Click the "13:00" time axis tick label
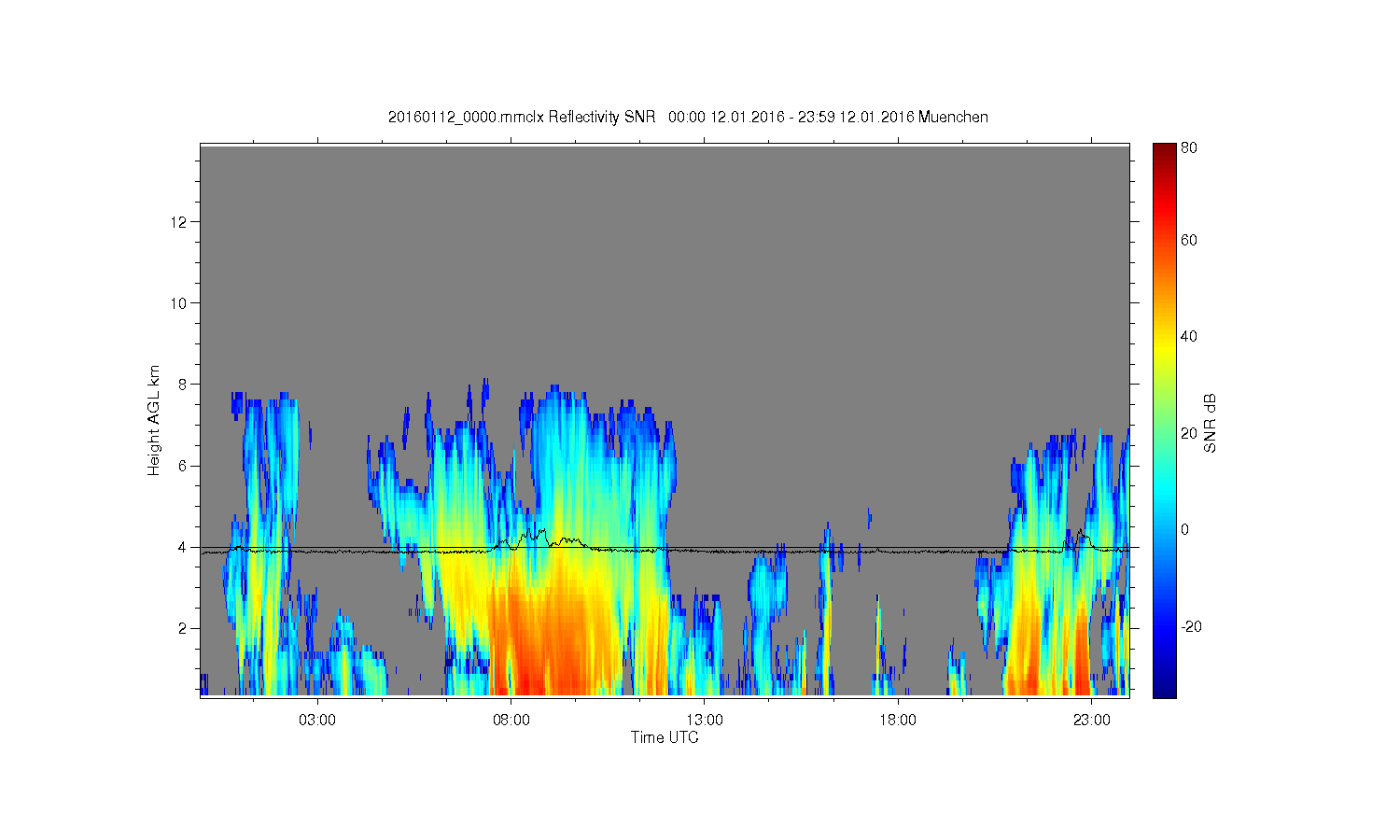 (705, 721)
